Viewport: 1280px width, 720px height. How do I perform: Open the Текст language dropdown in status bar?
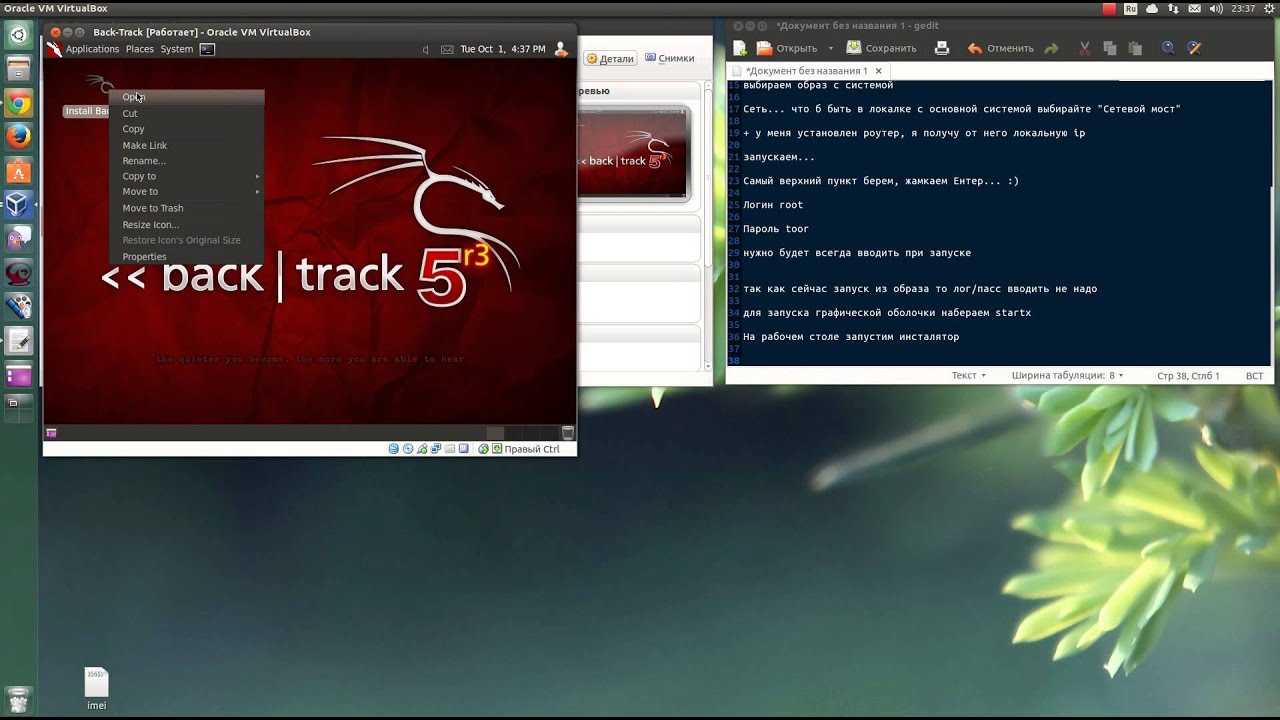[968, 376]
